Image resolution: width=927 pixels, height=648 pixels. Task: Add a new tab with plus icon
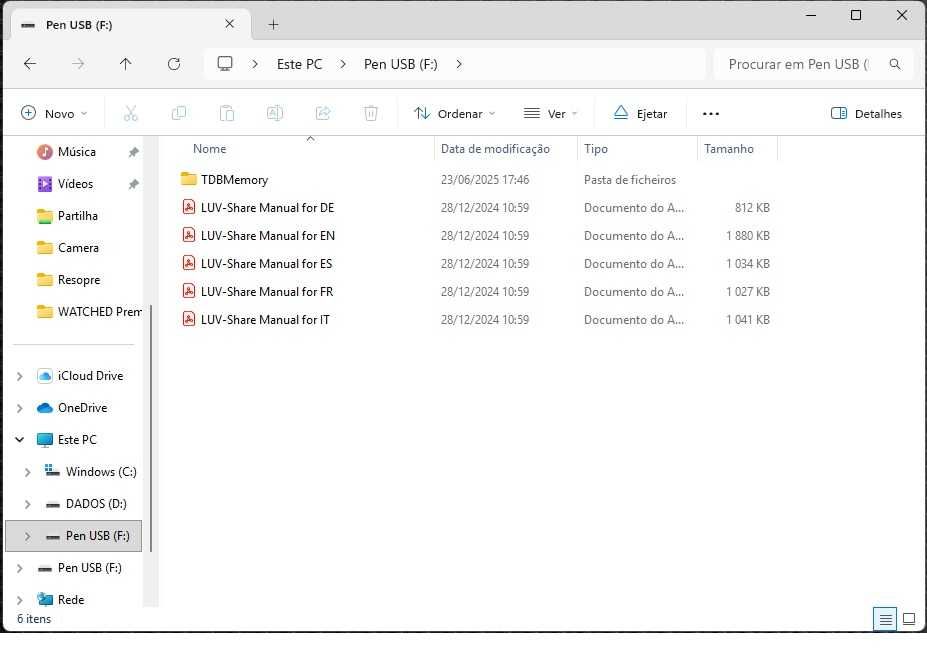point(273,24)
